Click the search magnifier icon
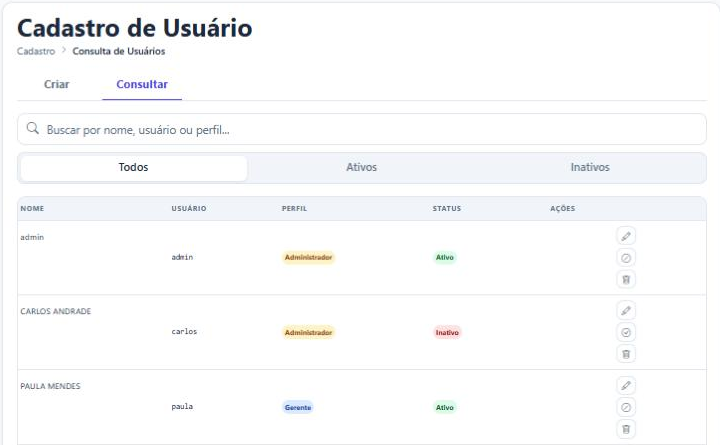 [x=33, y=128]
